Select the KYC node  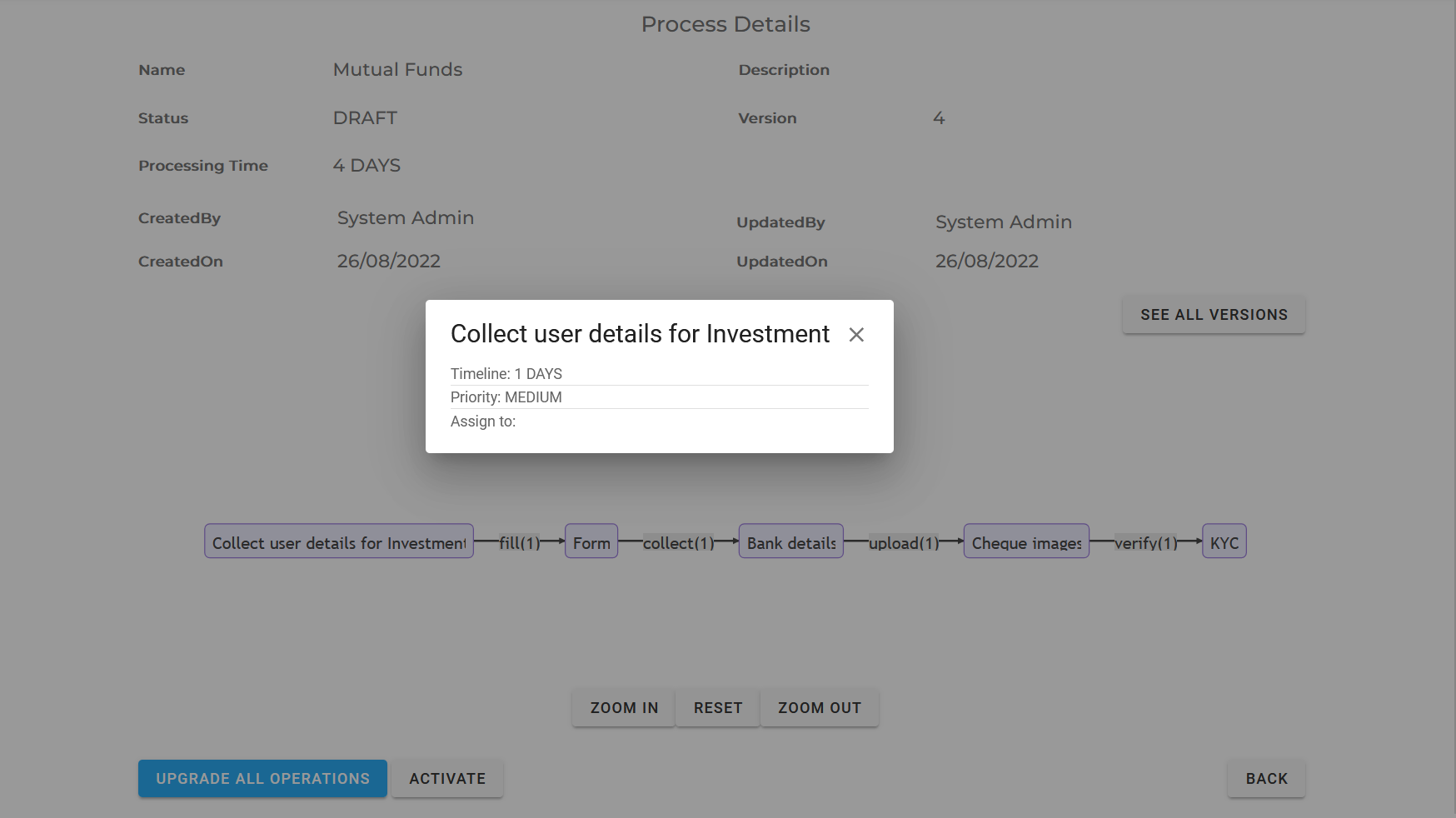click(1224, 542)
